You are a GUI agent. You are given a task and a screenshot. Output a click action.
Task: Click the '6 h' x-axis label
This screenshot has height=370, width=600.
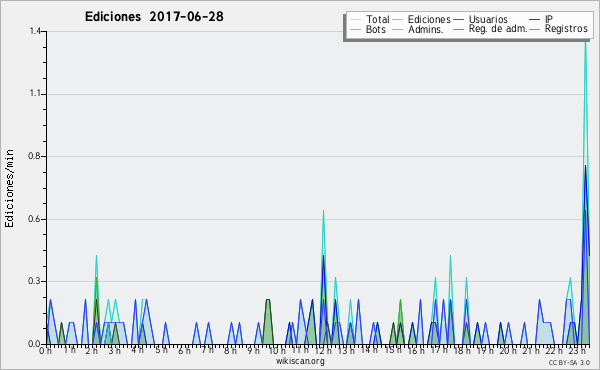[184, 350]
